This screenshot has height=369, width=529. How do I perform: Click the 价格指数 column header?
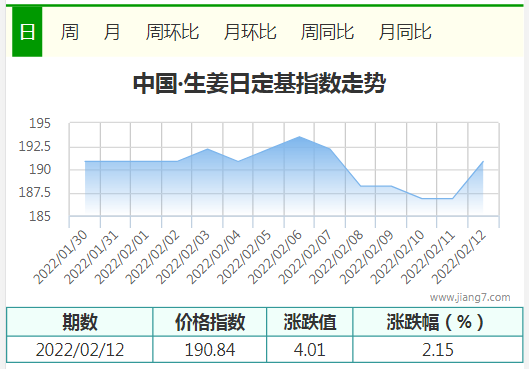coord(210,322)
